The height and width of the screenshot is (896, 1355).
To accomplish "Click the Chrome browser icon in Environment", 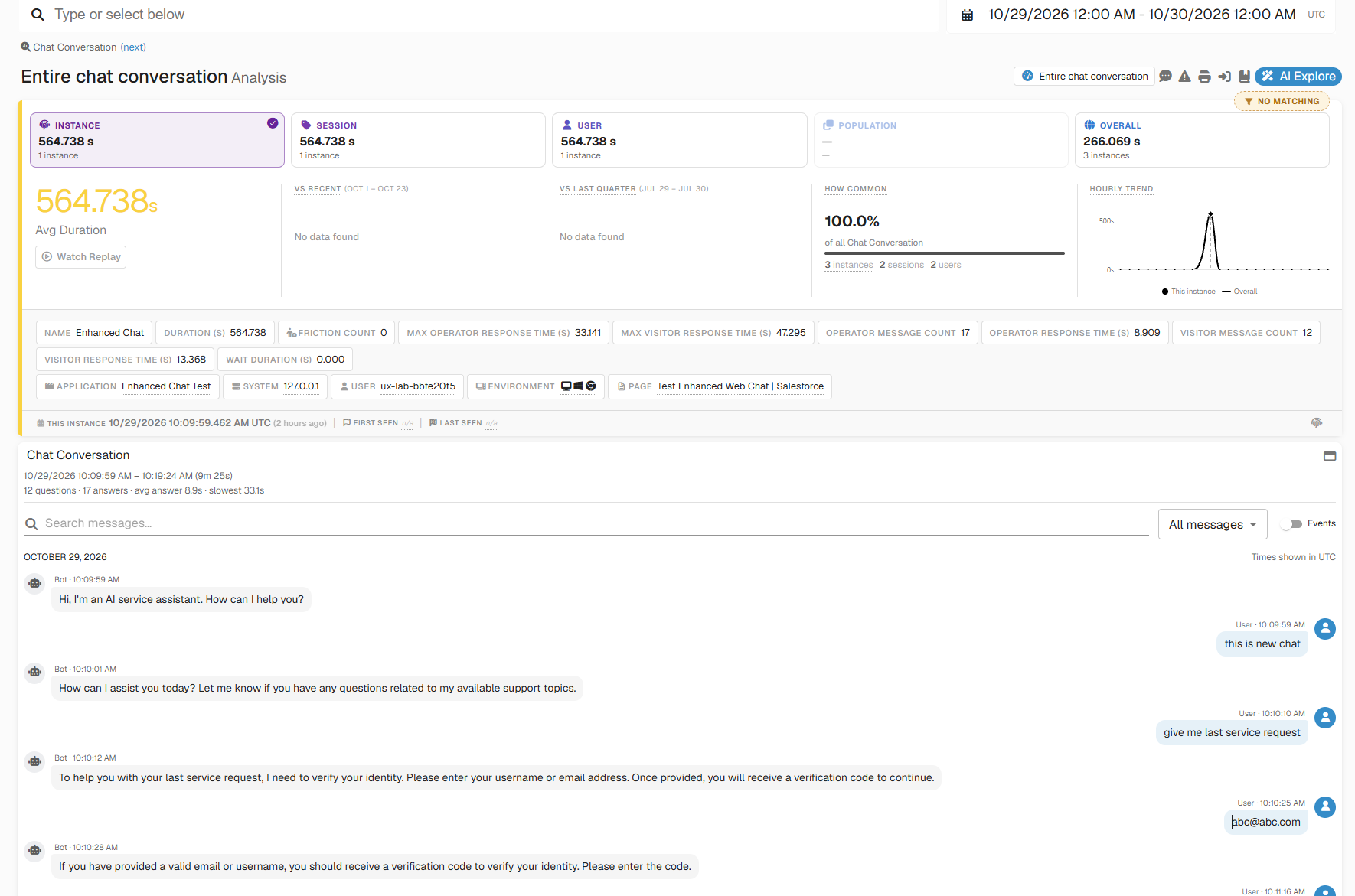I will (591, 386).
